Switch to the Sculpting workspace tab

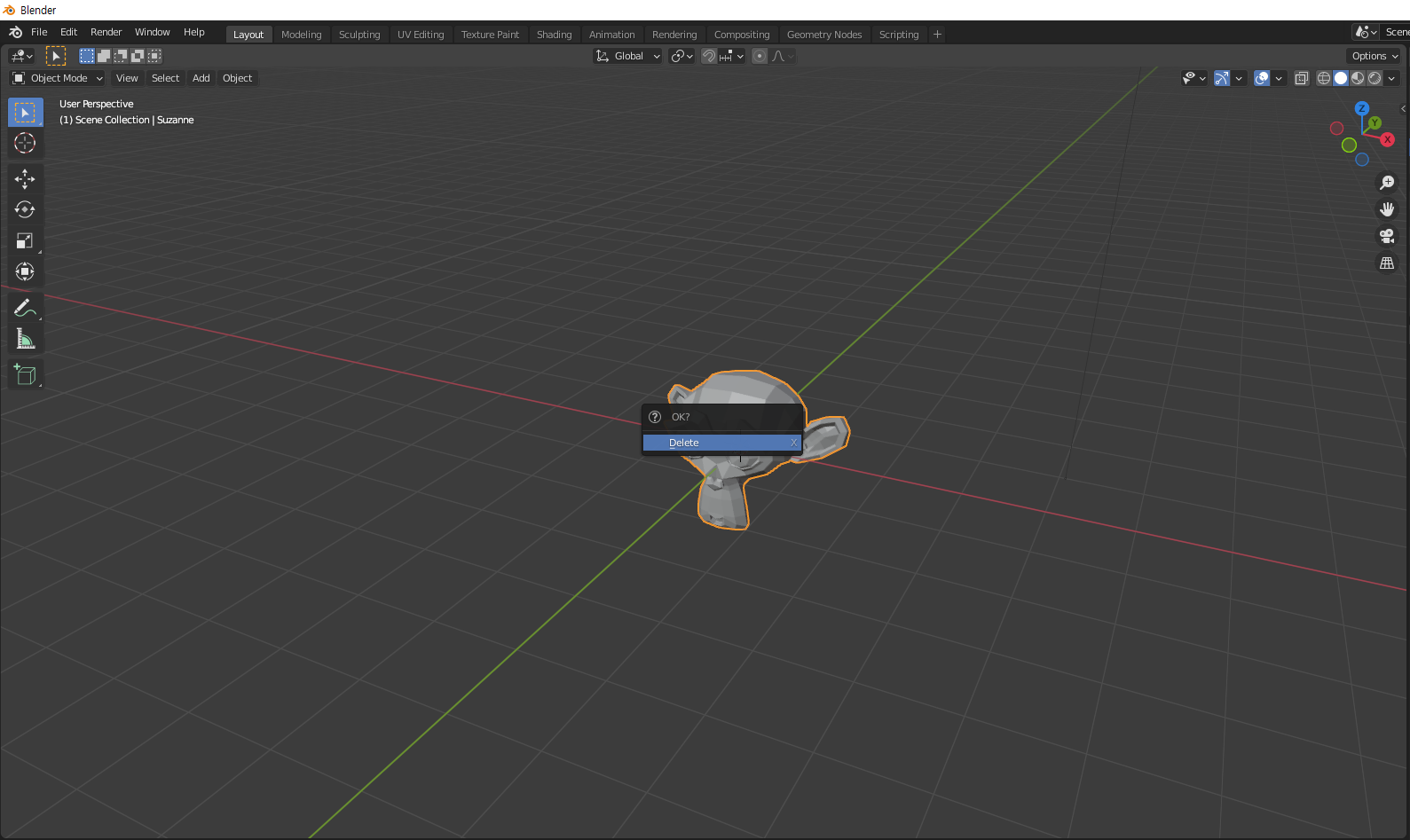[359, 35]
